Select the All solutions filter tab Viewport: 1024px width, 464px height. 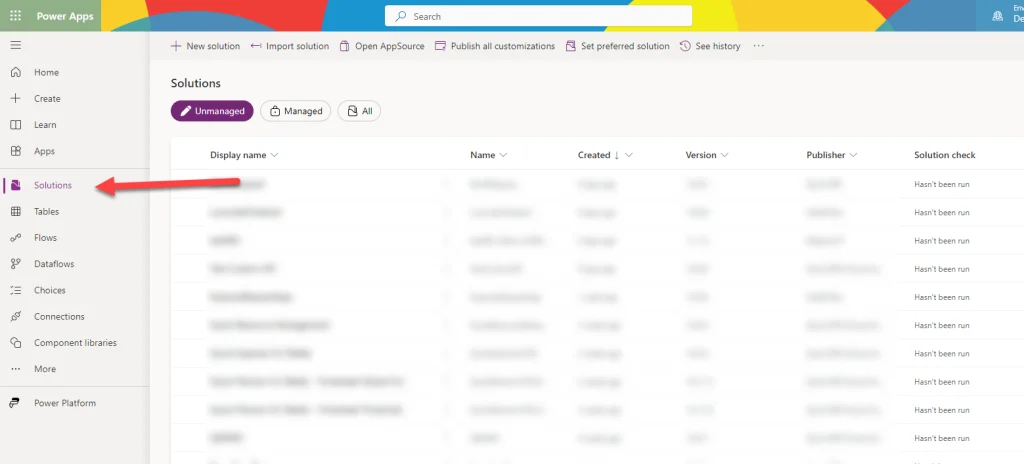pyautogui.click(x=359, y=111)
